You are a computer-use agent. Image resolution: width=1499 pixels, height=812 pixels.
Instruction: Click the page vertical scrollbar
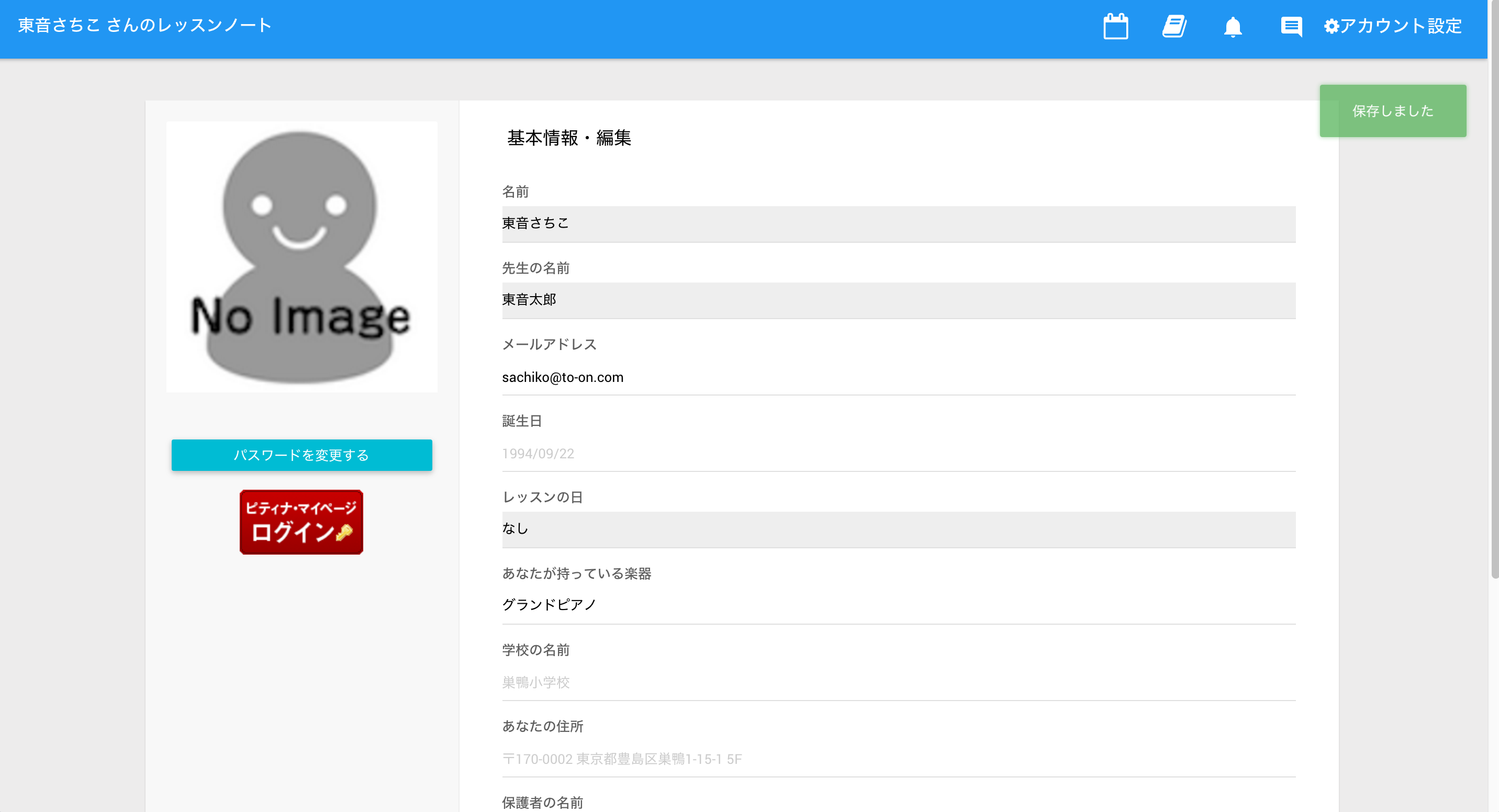[1494, 291]
